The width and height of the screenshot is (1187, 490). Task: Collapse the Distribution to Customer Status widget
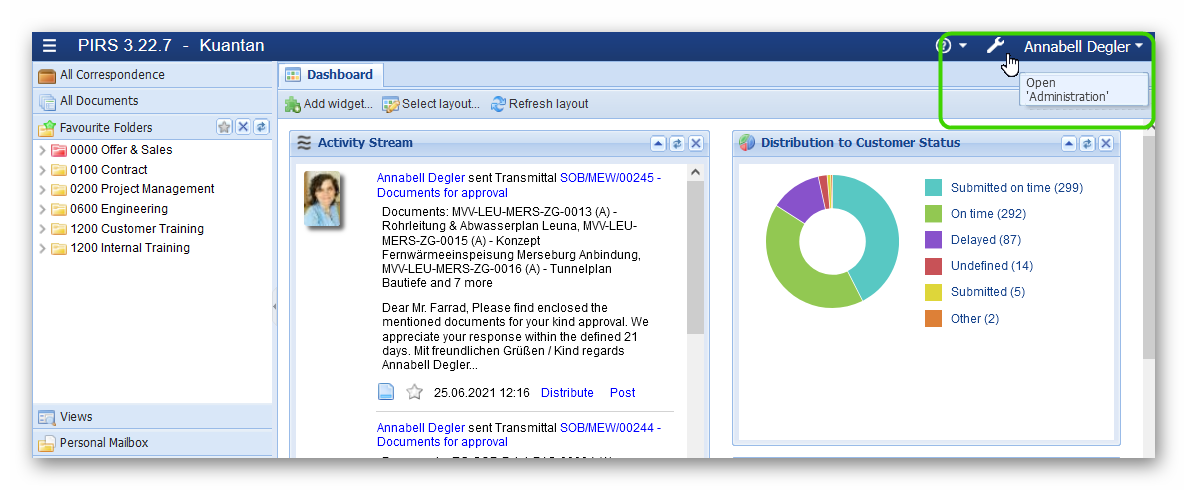(x=1069, y=143)
